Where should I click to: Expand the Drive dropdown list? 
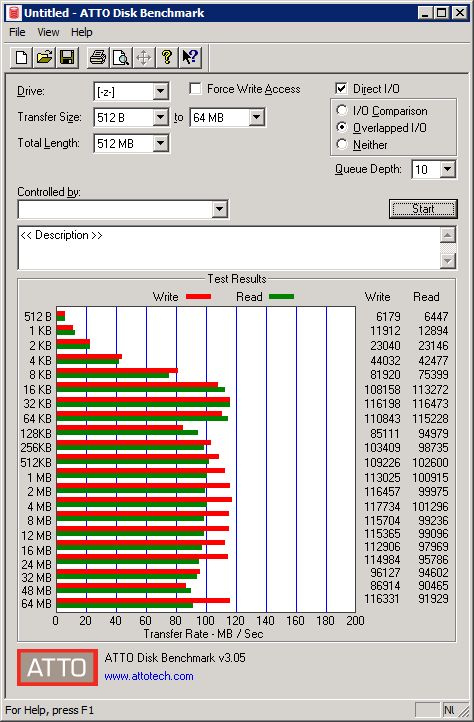[x=160, y=91]
